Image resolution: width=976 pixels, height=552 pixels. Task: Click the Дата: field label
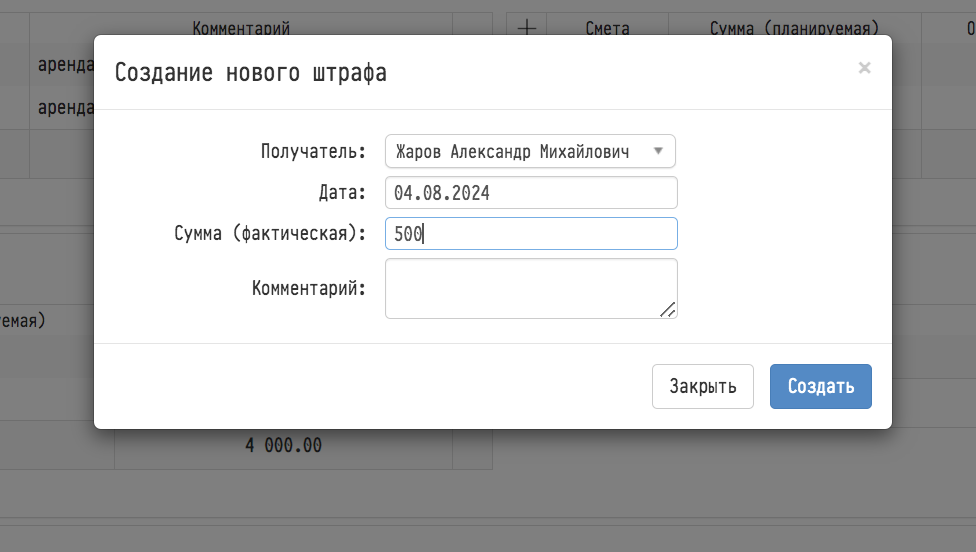tap(342, 193)
